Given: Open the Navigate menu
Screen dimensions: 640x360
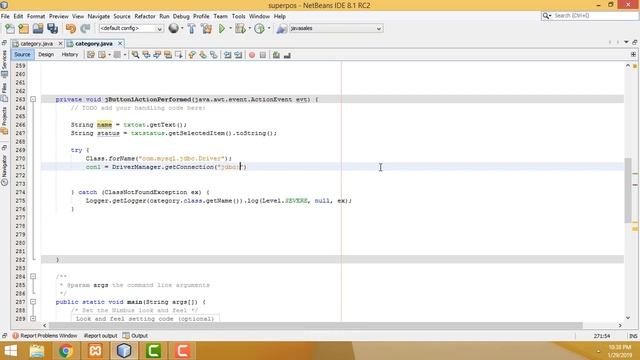Looking at the screenshot, I should click(x=99, y=16).
